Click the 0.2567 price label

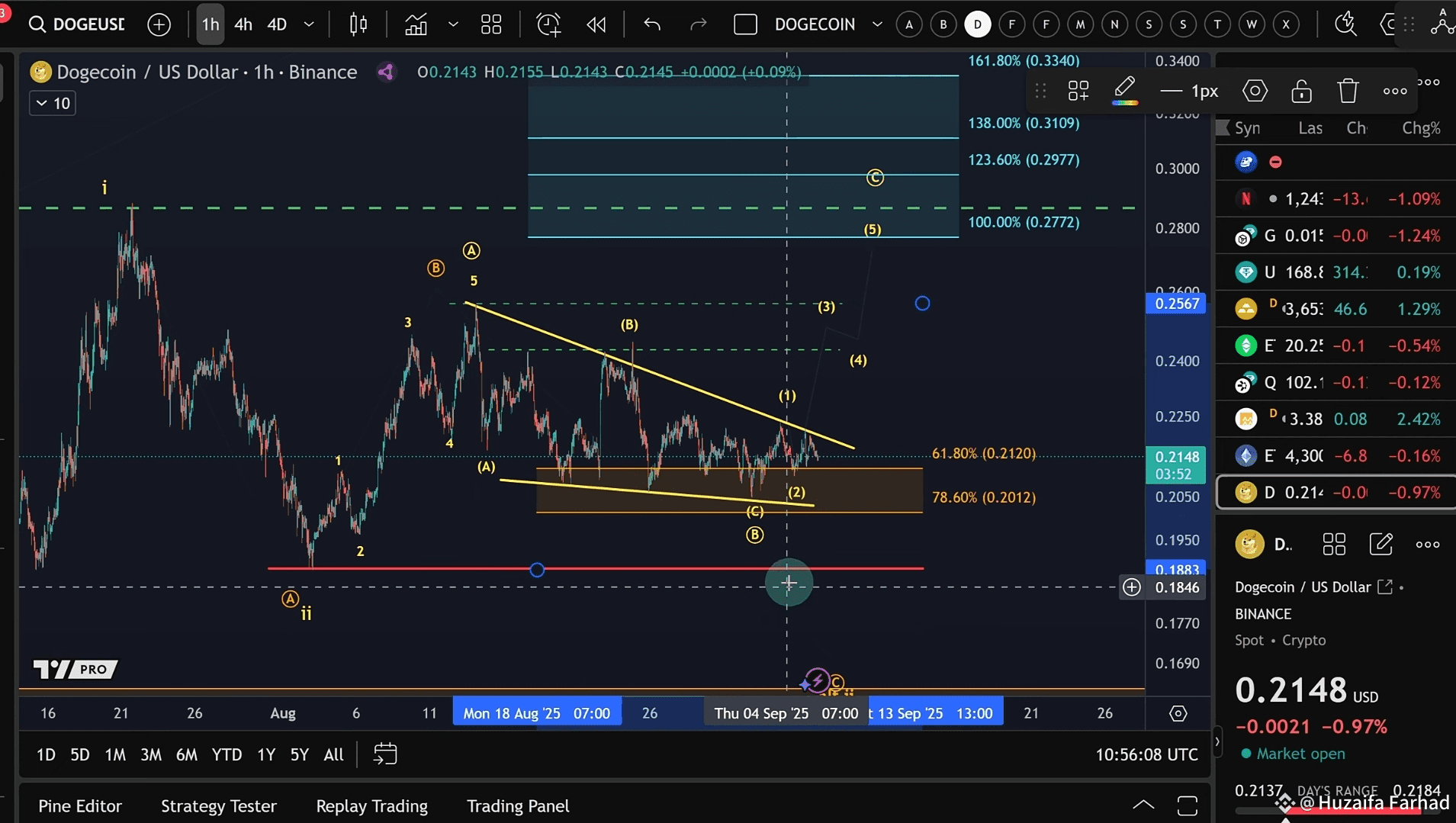[1177, 304]
